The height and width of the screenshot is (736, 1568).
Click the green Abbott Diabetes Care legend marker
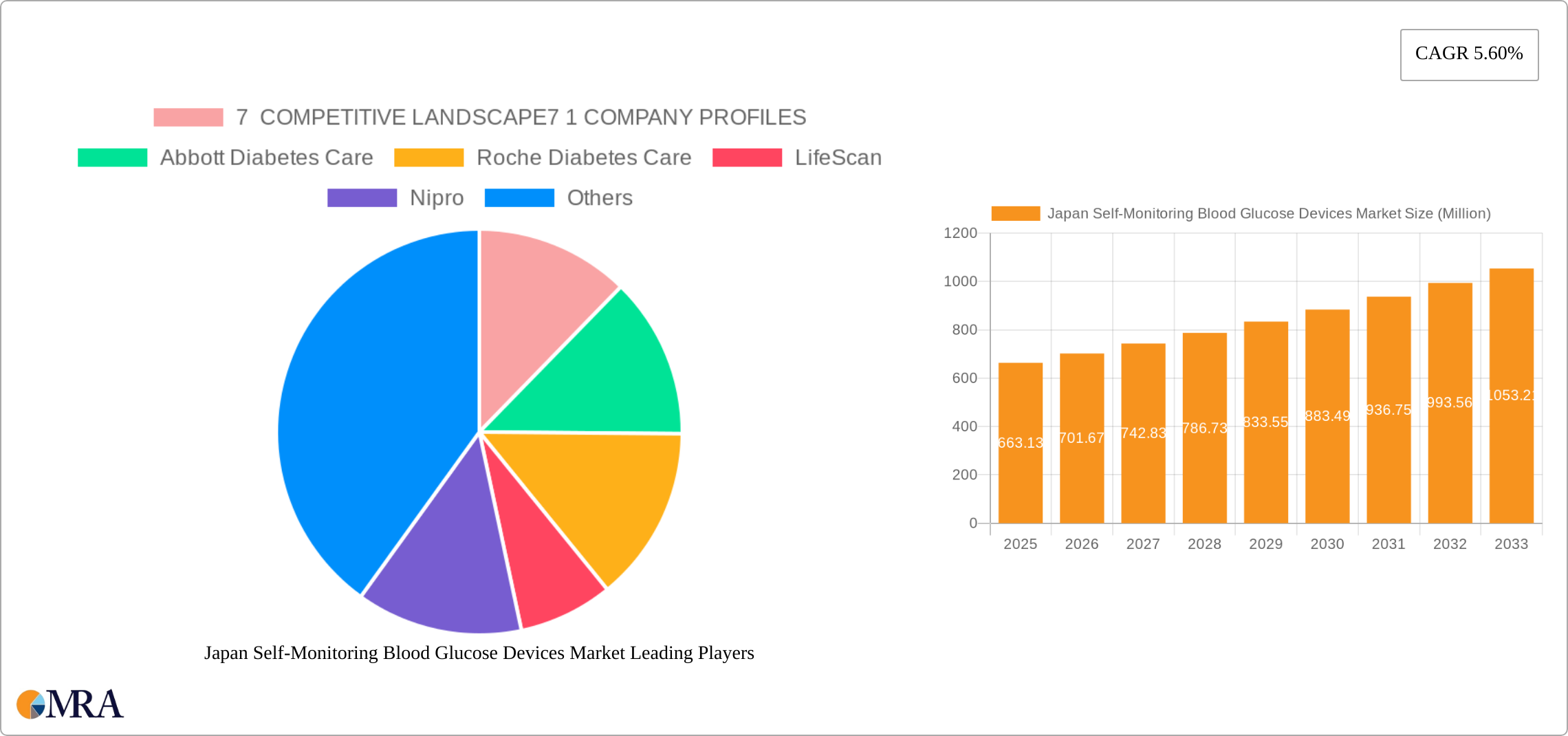click(111, 157)
